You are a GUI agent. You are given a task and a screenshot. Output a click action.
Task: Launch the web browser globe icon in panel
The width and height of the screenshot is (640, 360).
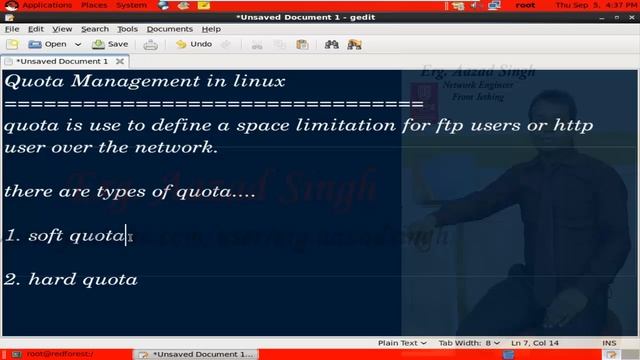point(163,5)
